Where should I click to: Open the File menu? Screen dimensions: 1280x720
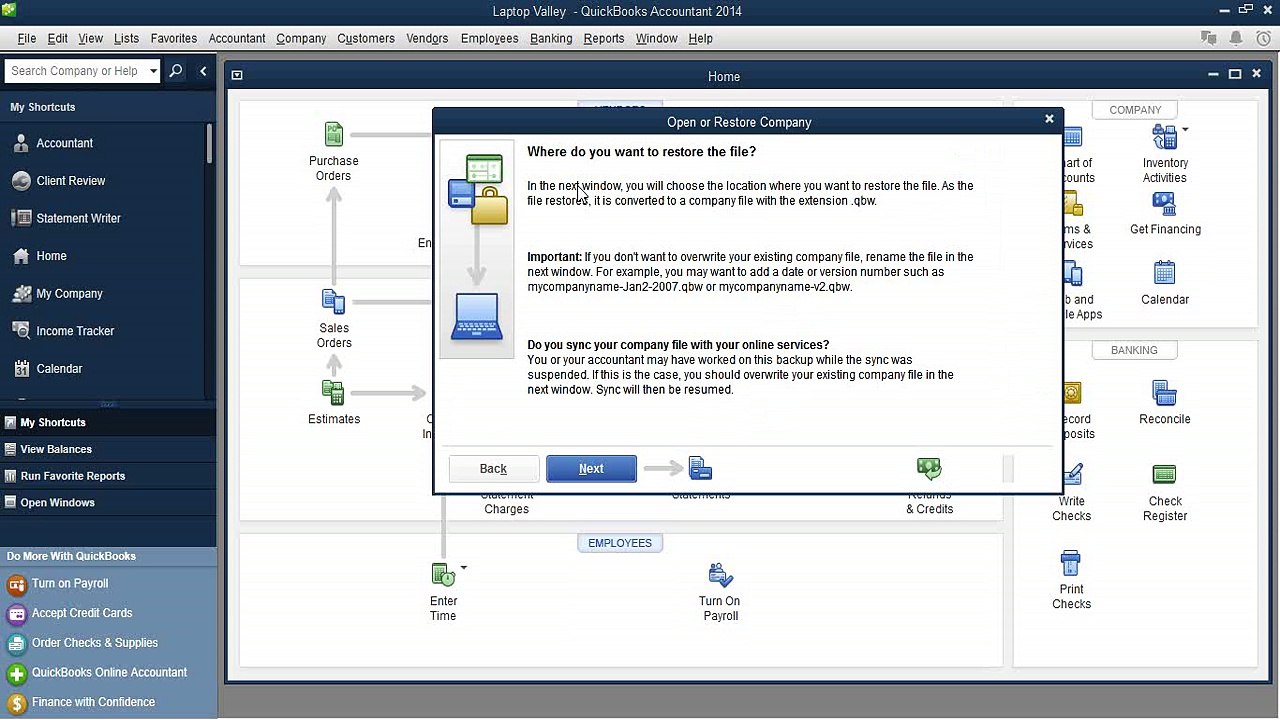pyautogui.click(x=27, y=38)
